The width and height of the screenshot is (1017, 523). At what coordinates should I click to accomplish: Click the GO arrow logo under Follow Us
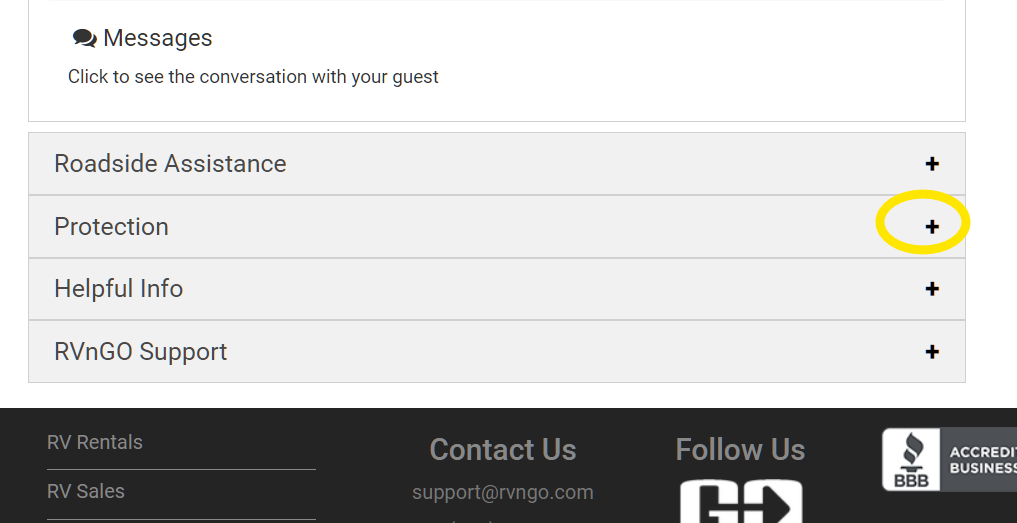741,501
